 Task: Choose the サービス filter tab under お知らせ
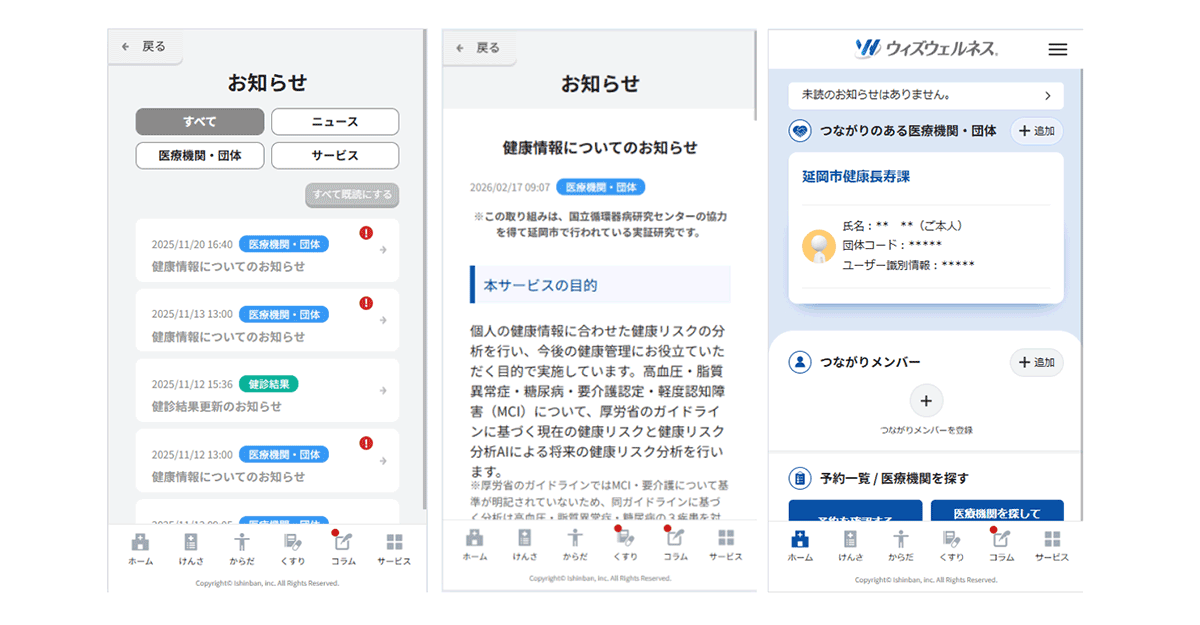pyautogui.click(x=335, y=156)
